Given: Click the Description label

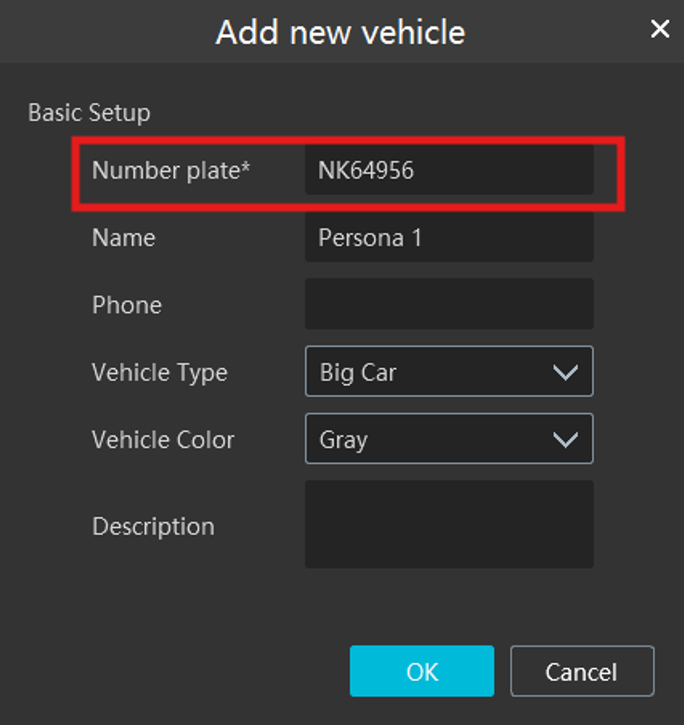Looking at the screenshot, I should (x=153, y=526).
